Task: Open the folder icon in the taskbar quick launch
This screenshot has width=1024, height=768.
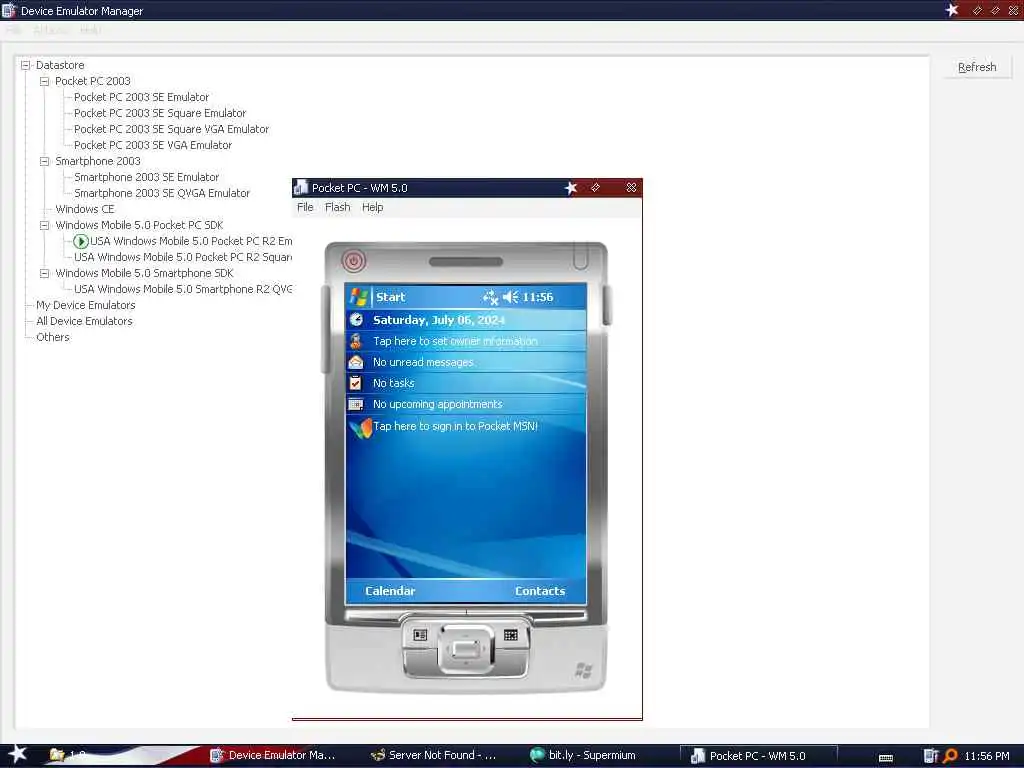Action: [57, 755]
